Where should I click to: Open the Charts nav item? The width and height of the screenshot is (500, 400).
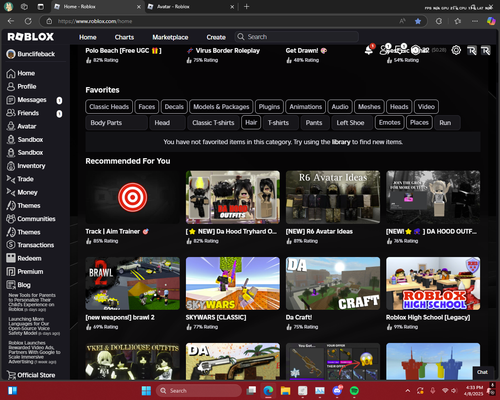124,37
